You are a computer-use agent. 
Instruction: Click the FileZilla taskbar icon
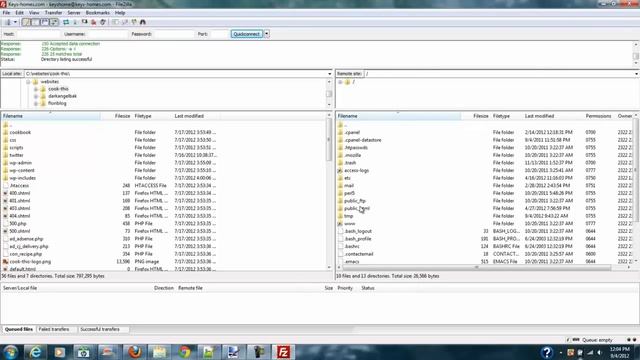pos(283,352)
